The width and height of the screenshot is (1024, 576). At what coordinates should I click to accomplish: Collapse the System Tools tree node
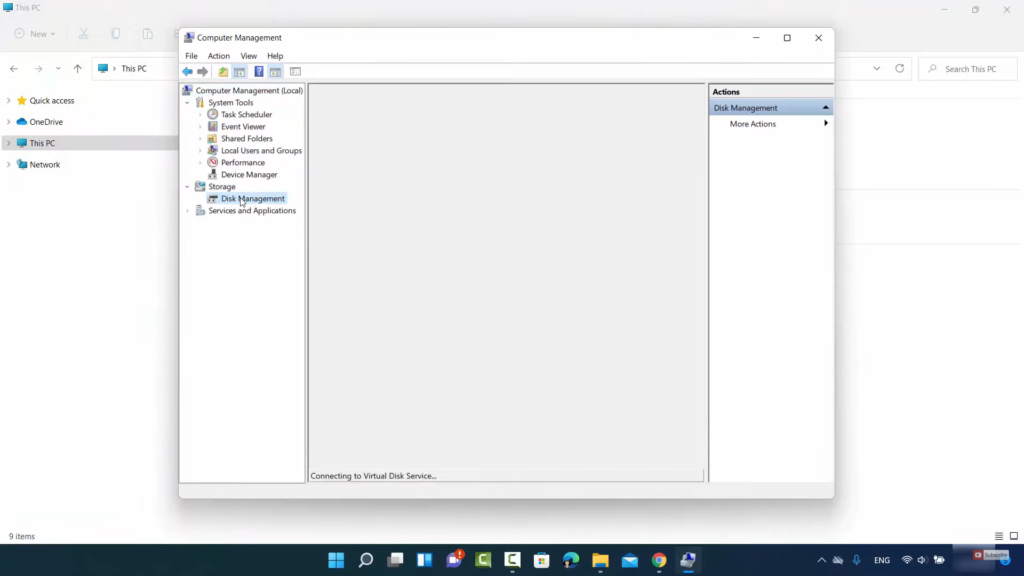pyautogui.click(x=187, y=103)
